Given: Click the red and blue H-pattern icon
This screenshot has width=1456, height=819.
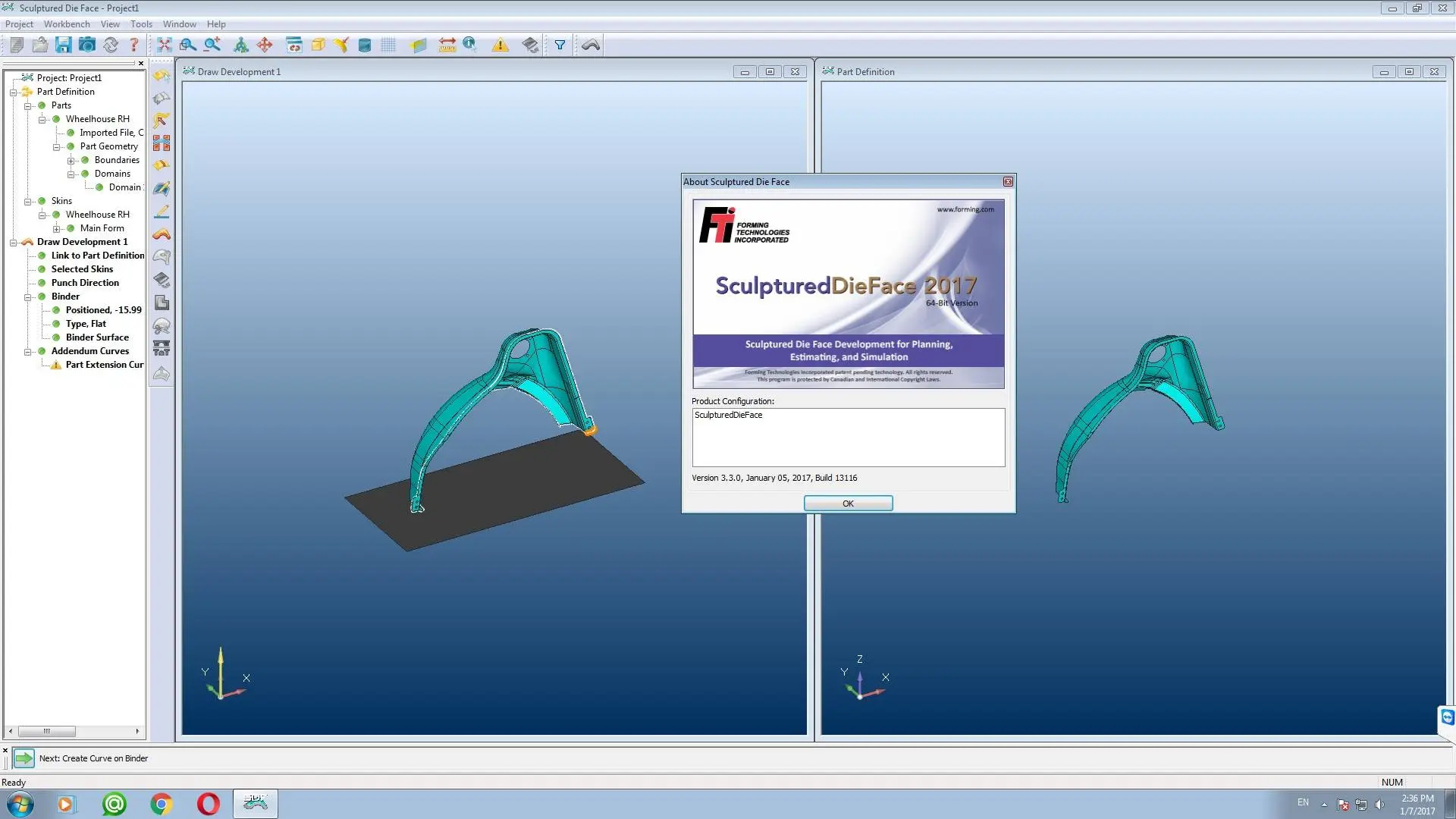Looking at the screenshot, I should click(162, 143).
